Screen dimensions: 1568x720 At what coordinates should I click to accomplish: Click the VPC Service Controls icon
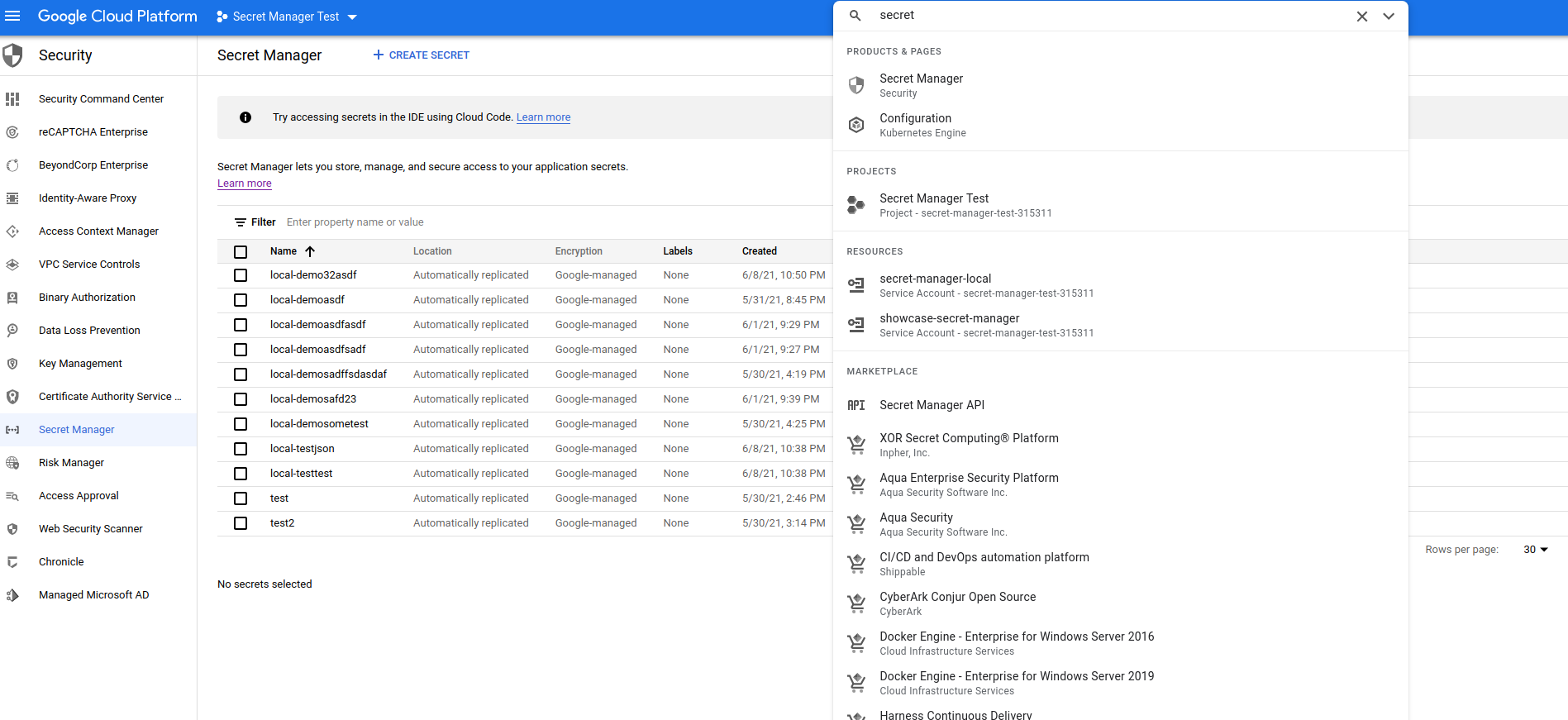12,265
